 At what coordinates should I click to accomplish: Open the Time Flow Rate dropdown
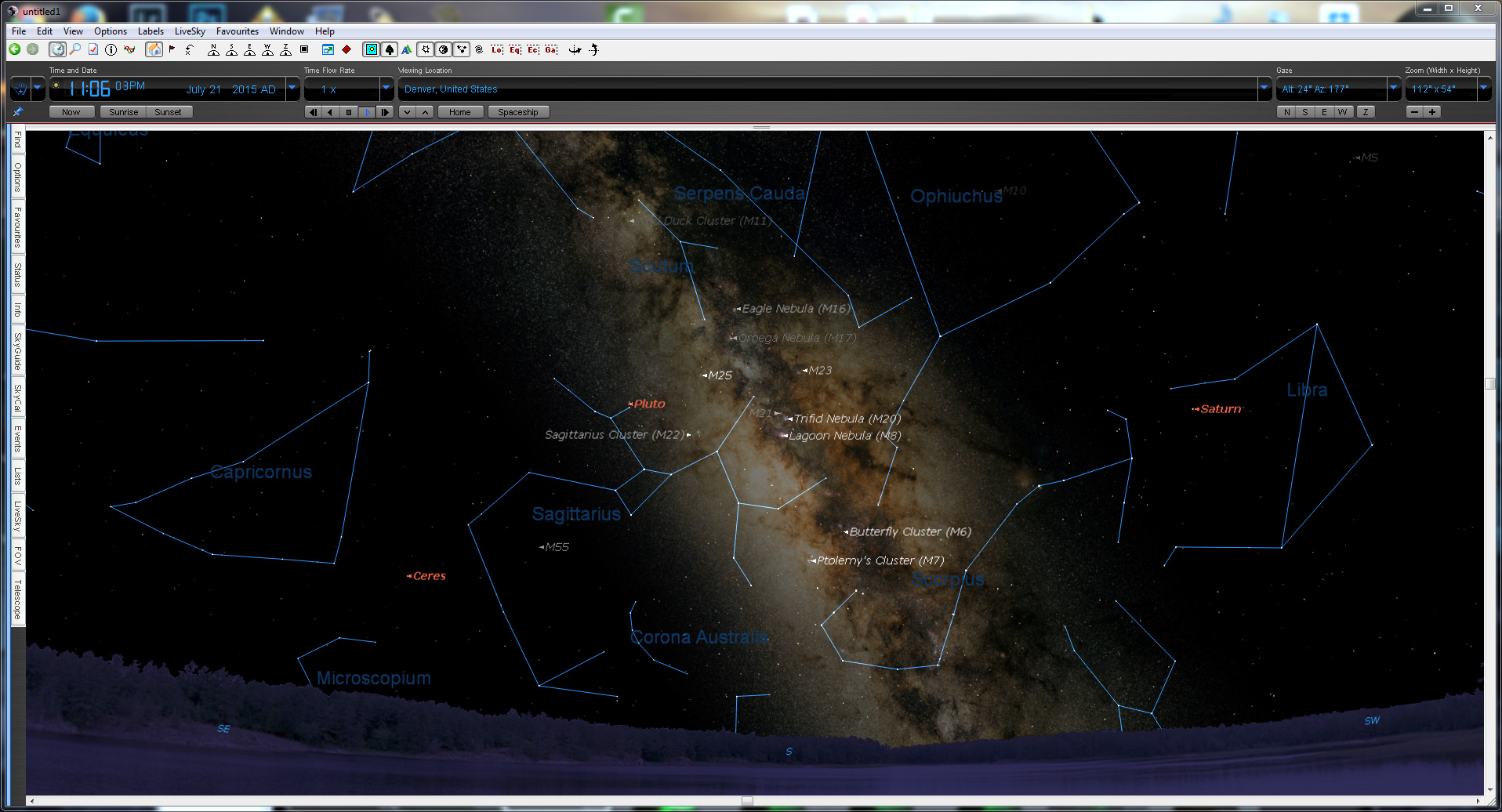coord(386,89)
